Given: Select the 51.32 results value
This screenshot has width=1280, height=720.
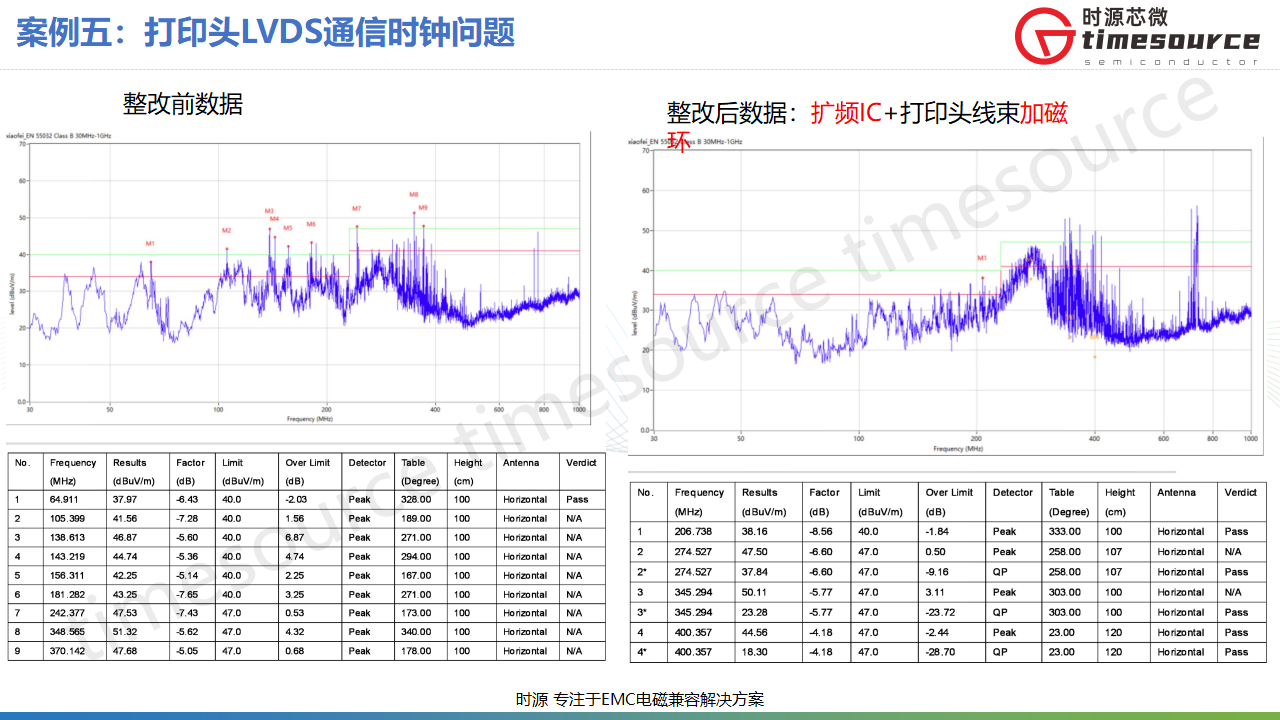Looking at the screenshot, I should (x=125, y=632).
